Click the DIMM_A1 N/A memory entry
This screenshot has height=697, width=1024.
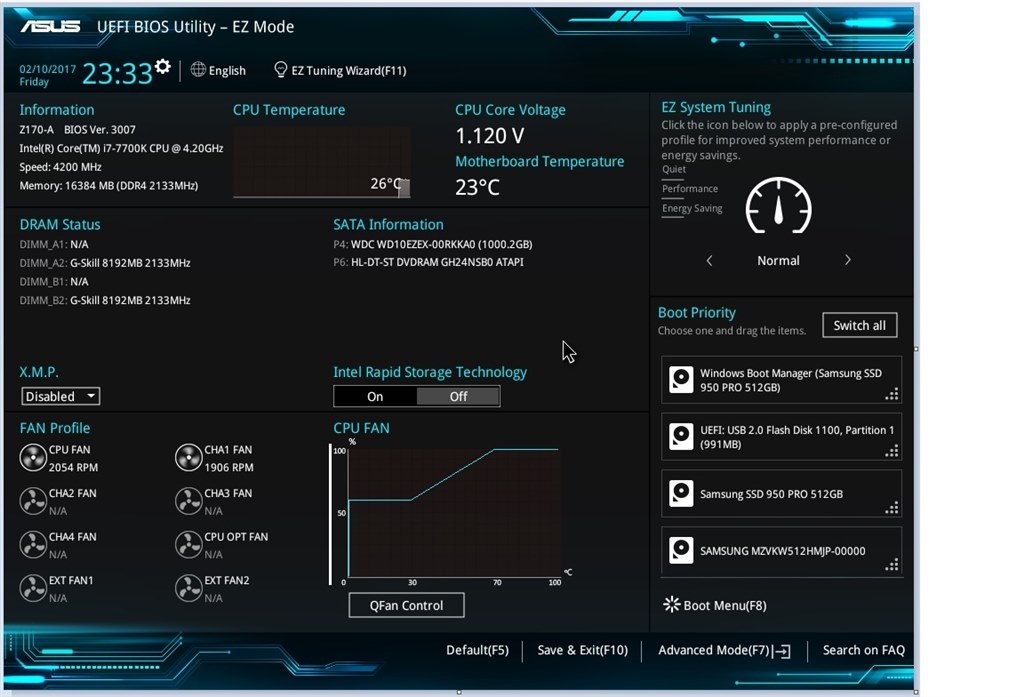coord(54,244)
